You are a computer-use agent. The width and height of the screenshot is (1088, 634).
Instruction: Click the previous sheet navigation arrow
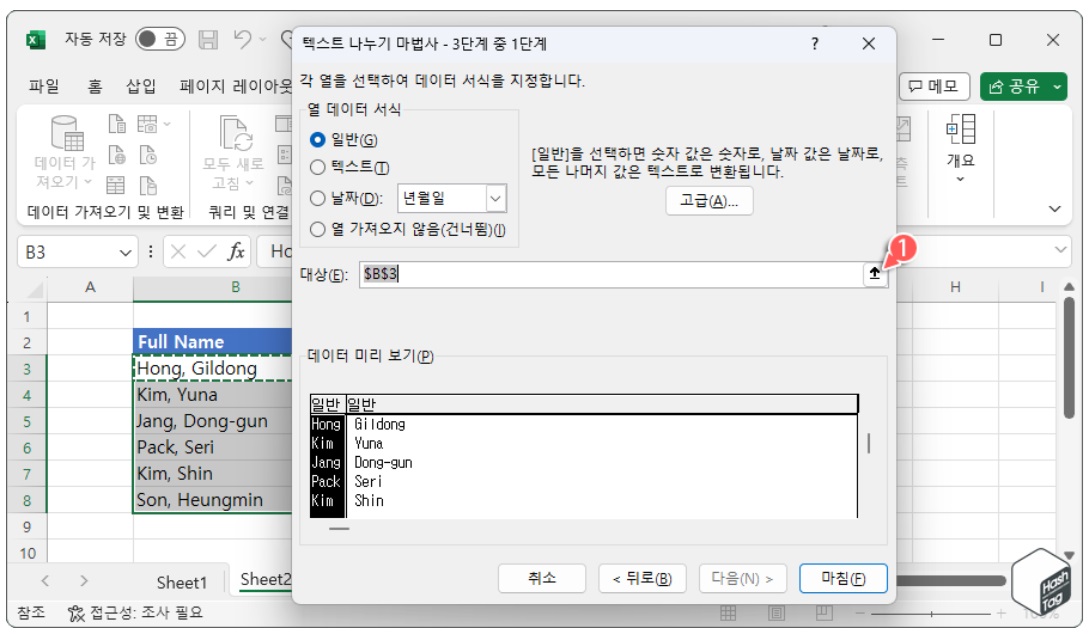tap(45, 581)
